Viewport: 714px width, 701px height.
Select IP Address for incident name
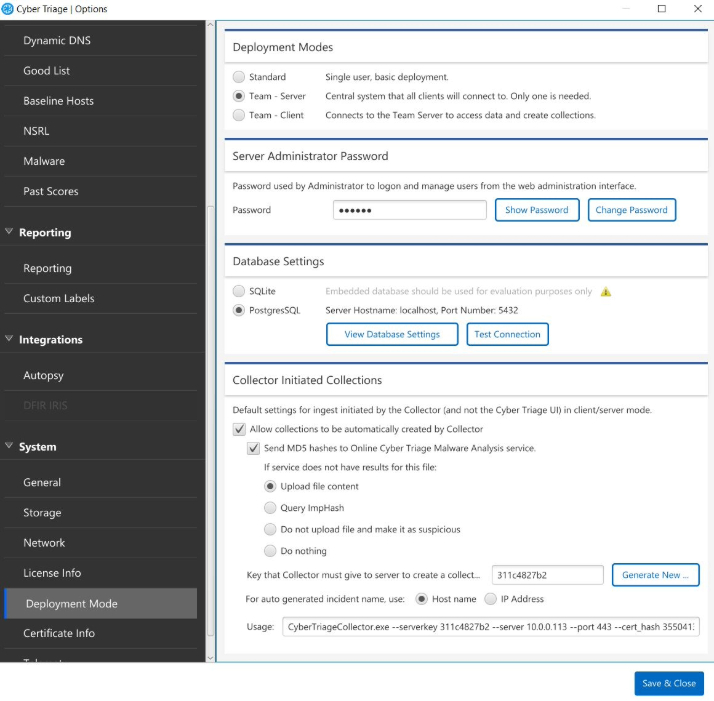[490, 599]
